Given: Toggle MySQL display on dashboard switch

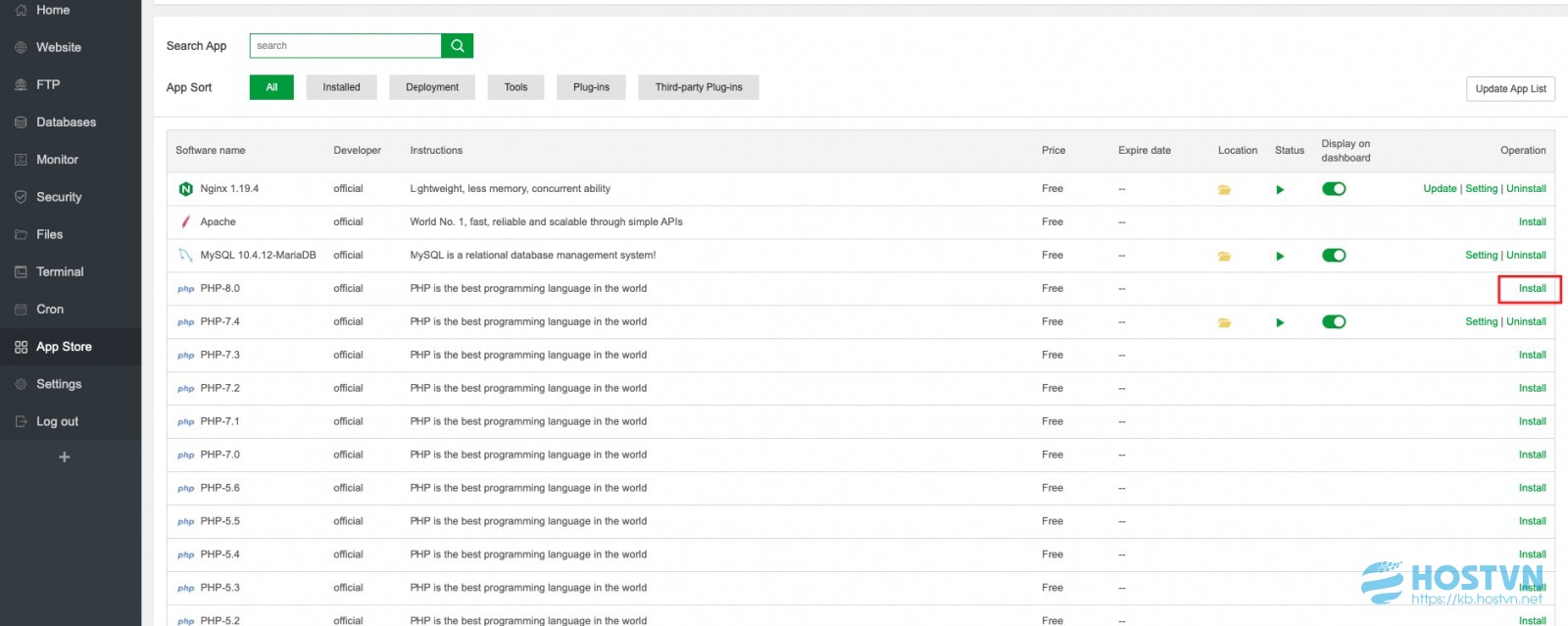Looking at the screenshot, I should (x=1334, y=256).
